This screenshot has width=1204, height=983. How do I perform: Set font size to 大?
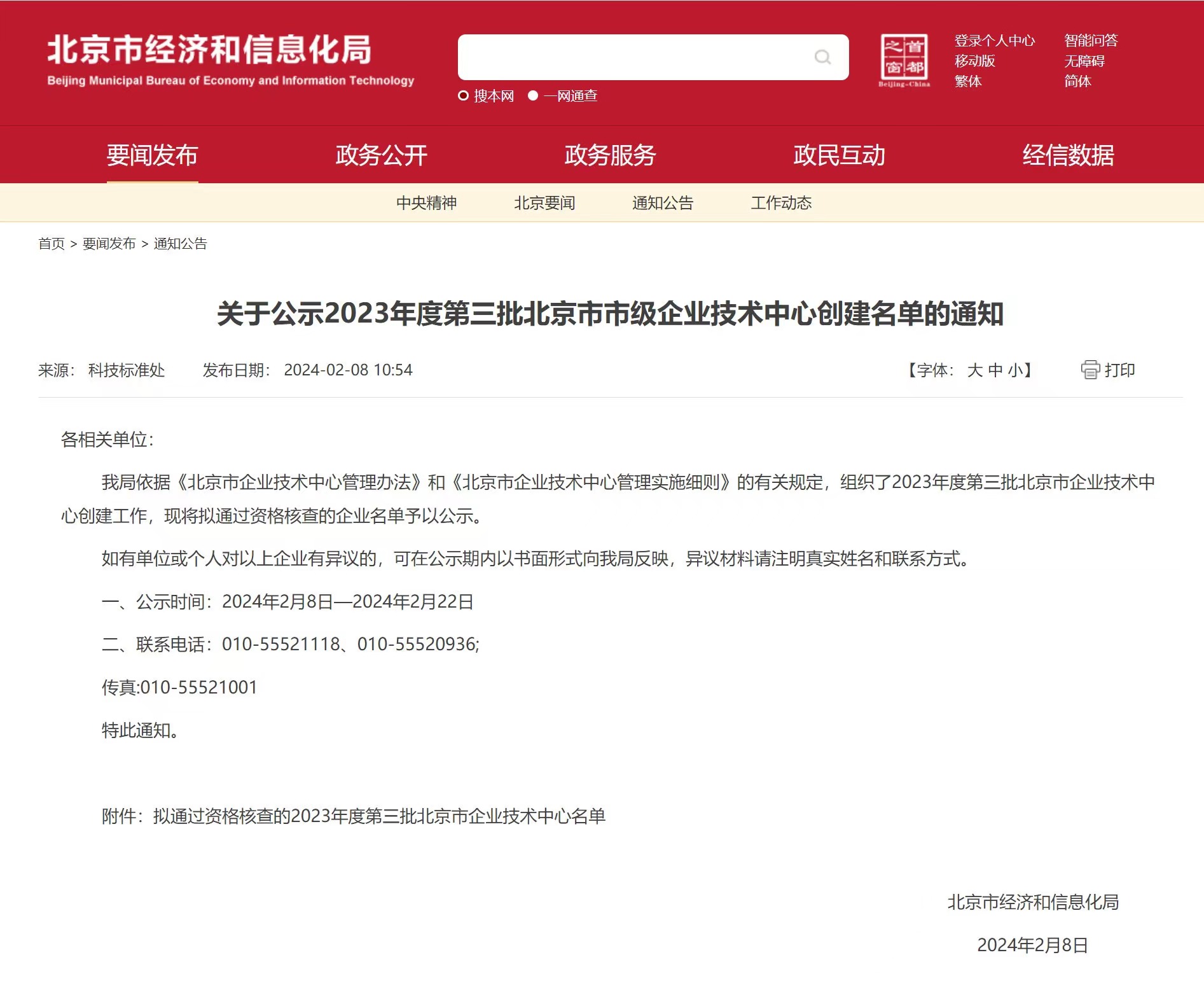974,370
